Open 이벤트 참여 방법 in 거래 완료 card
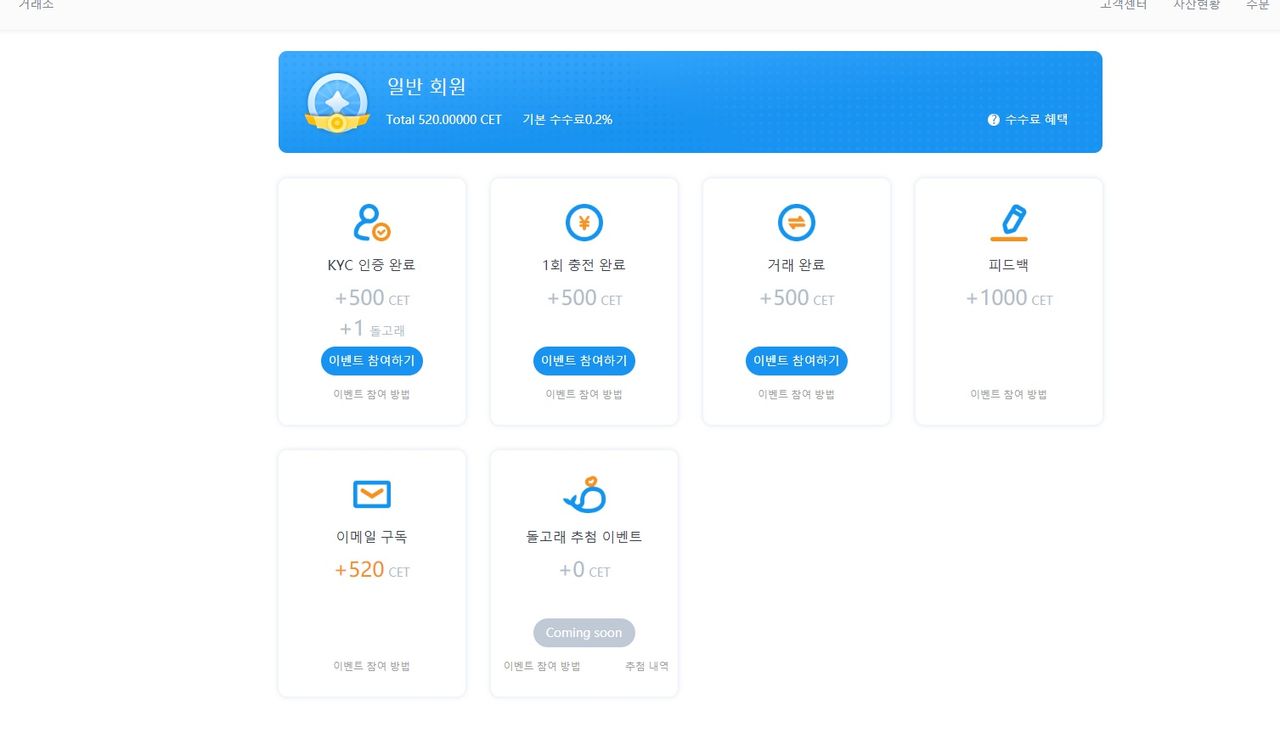The width and height of the screenshot is (1280, 745). [x=796, y=394]
